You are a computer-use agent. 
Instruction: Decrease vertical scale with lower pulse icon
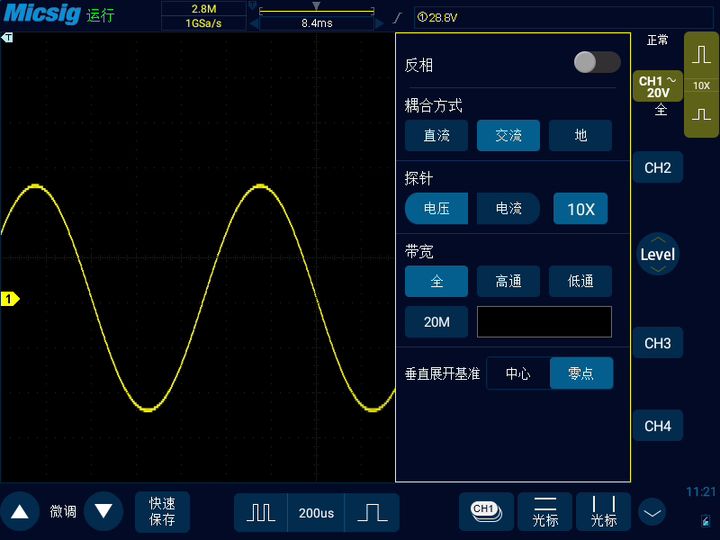[x=701, y=114]
